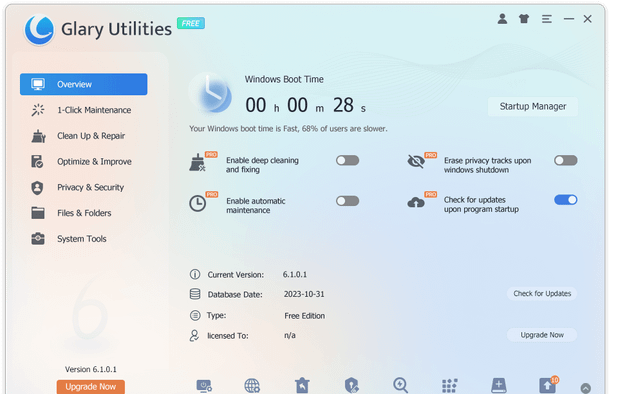This screenshot has width=618, height=394.
Task: Collapse the bottom dock chevron
Action: coord(586,388)
